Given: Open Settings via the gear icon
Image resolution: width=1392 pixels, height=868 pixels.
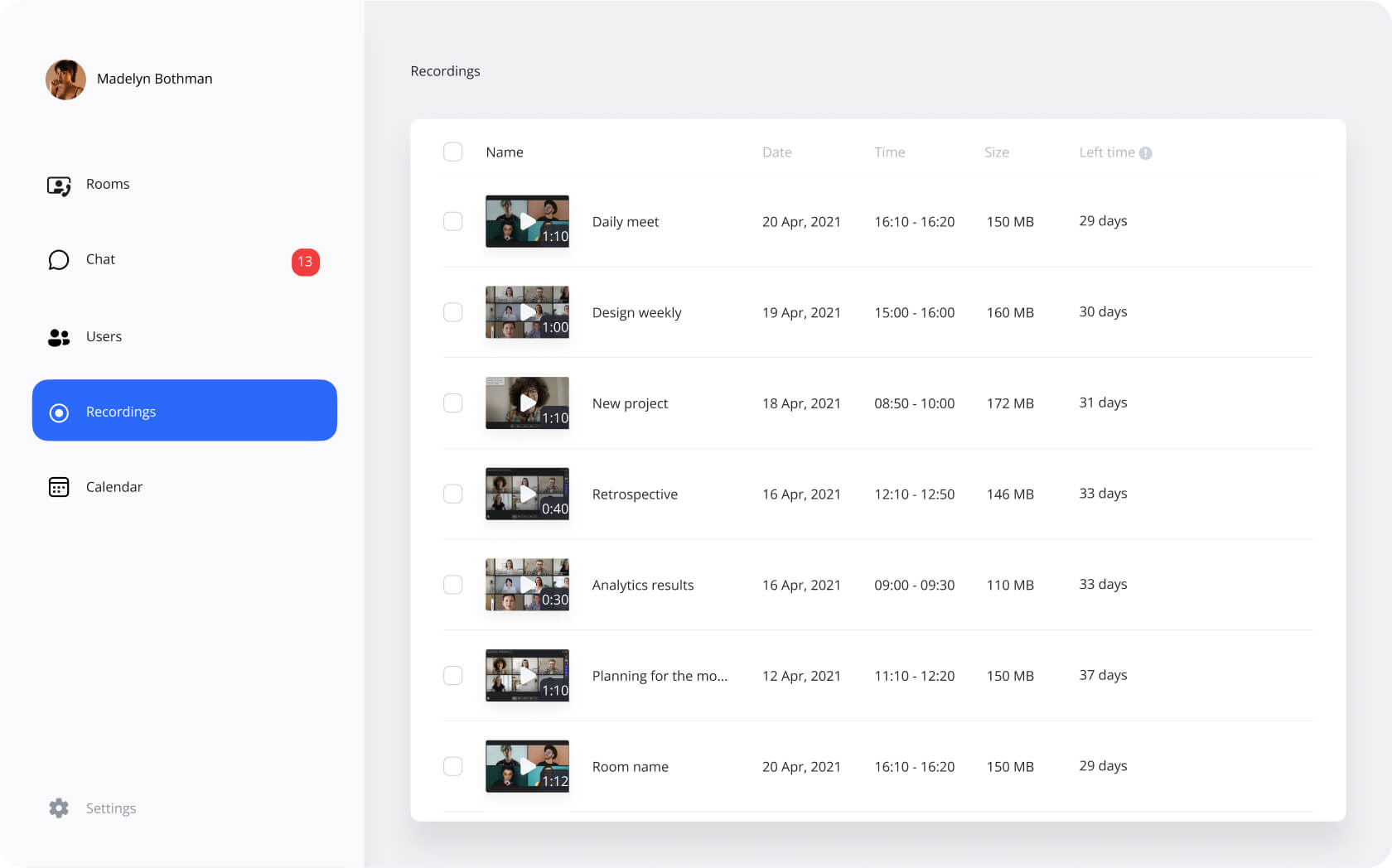Looking at the screenshot, I should click(x=59, y=808).
